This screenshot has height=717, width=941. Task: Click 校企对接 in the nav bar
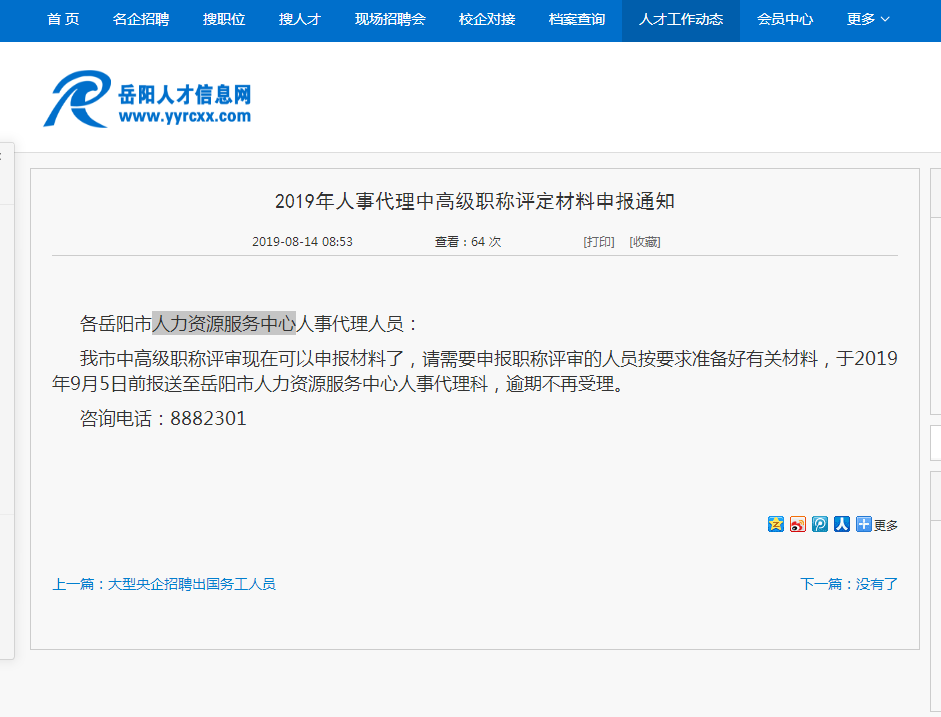tap(486, 20)
